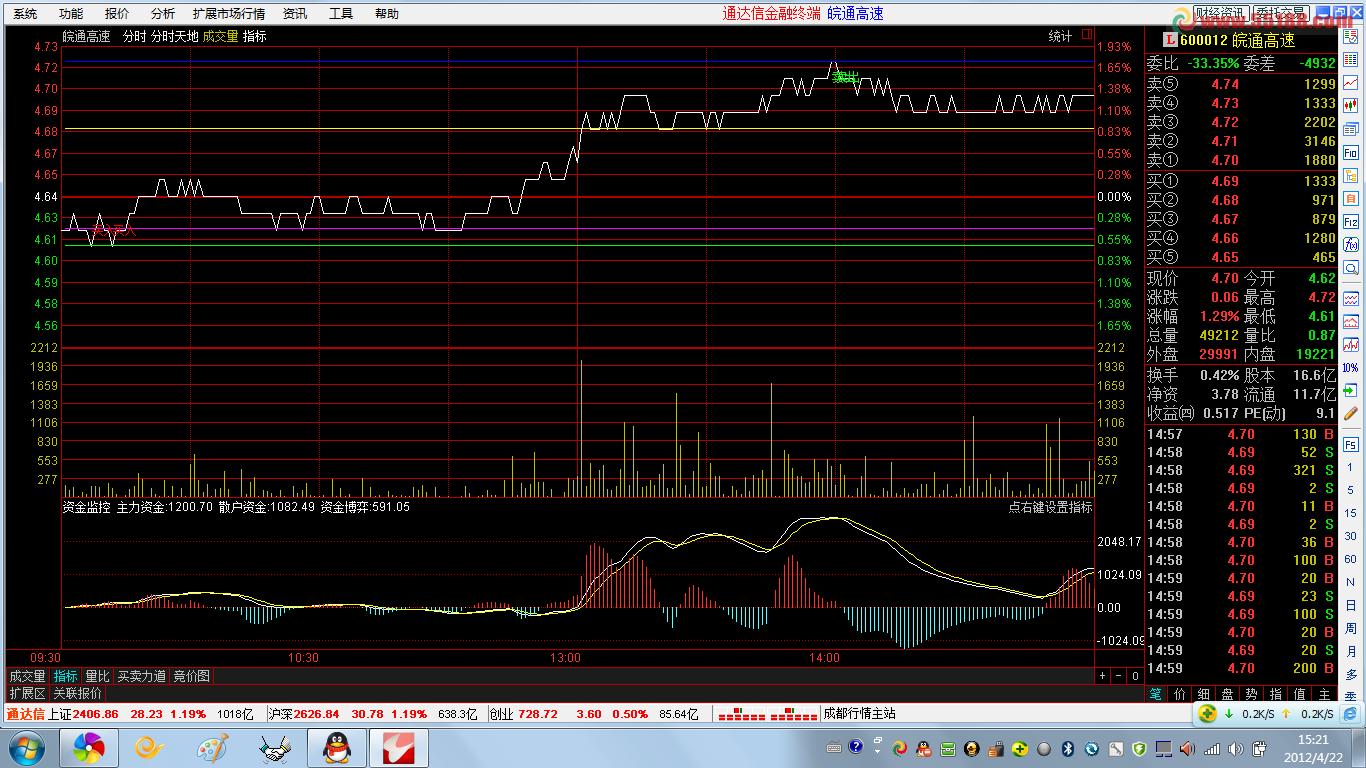
Task: Click the 财经资讯 button
Action: (x=1221, y=13)
